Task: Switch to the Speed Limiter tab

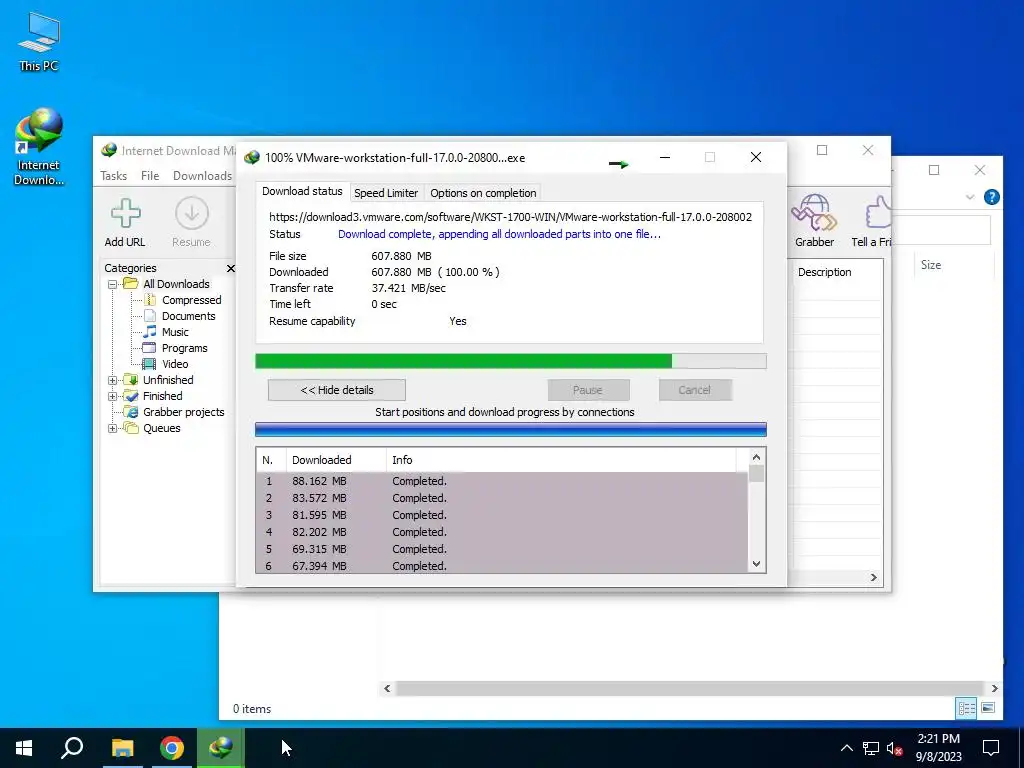Action: (386, 193)
